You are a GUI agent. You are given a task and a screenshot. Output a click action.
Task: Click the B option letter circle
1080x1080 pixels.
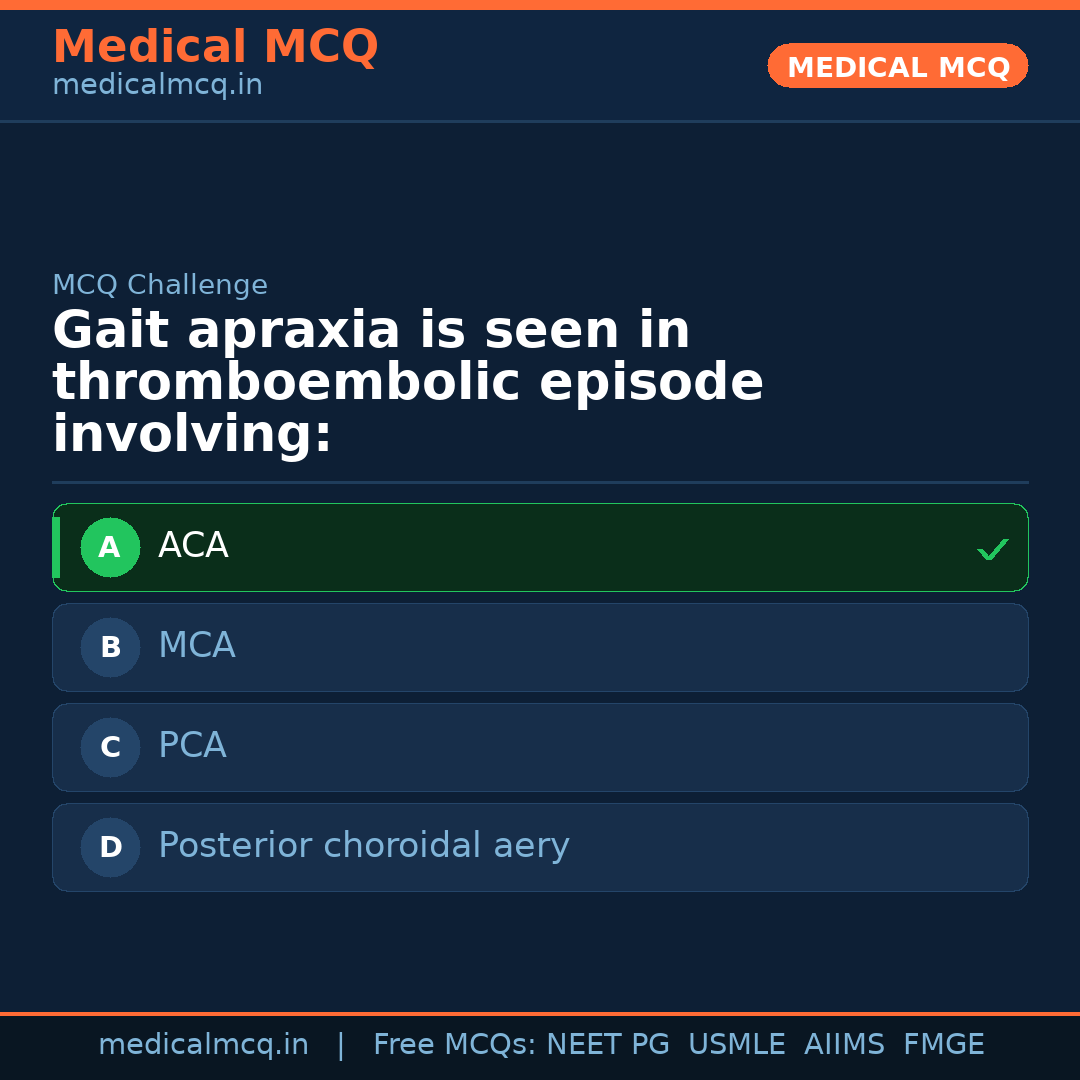coord(110,647)
